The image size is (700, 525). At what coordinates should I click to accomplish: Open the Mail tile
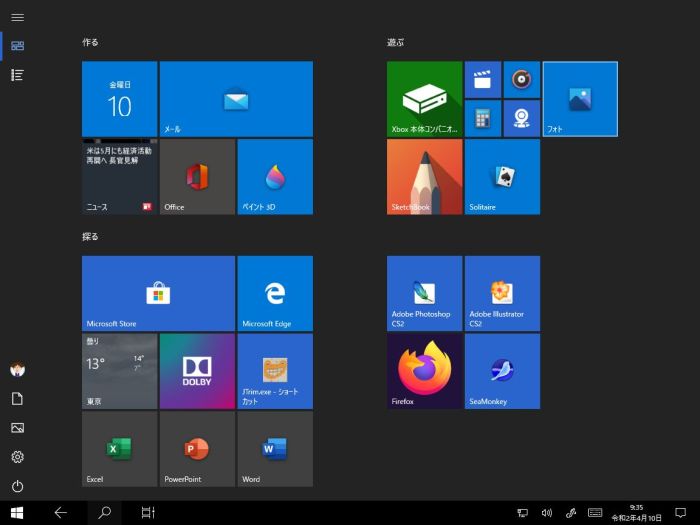point(236,99)
